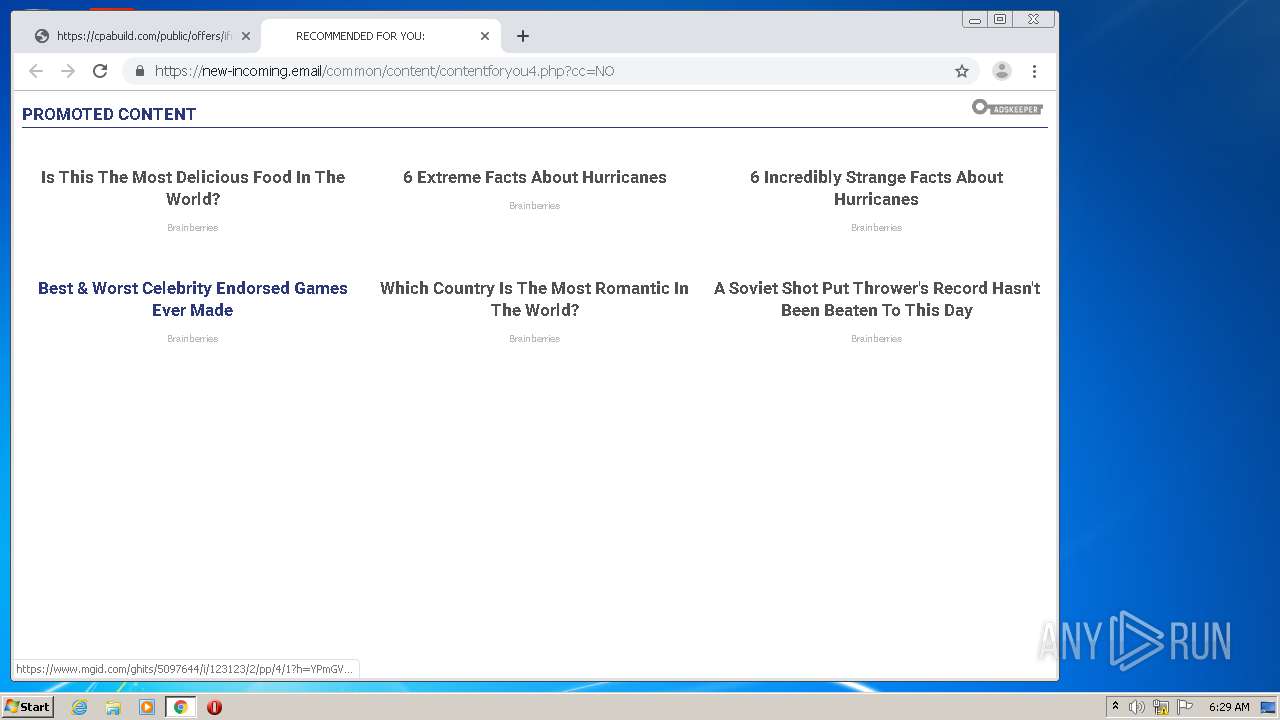Click the PROMOTED CONTENT heading
The image size is (1280, 720).
coord(109,114)
